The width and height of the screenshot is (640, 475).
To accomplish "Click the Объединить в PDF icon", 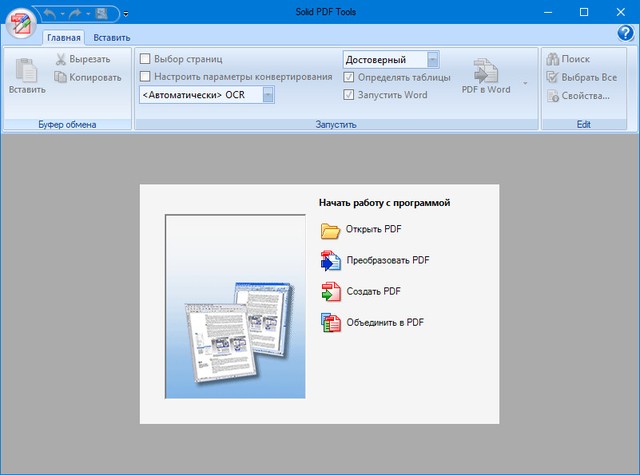I will [x=330, y=323].
